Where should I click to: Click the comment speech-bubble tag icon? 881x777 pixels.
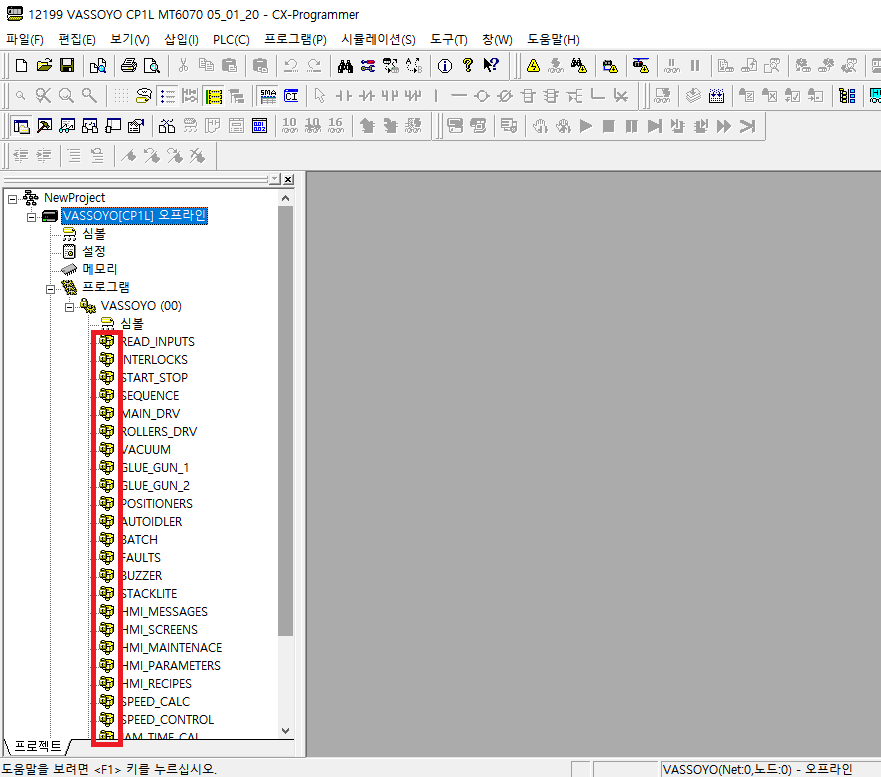144,96
